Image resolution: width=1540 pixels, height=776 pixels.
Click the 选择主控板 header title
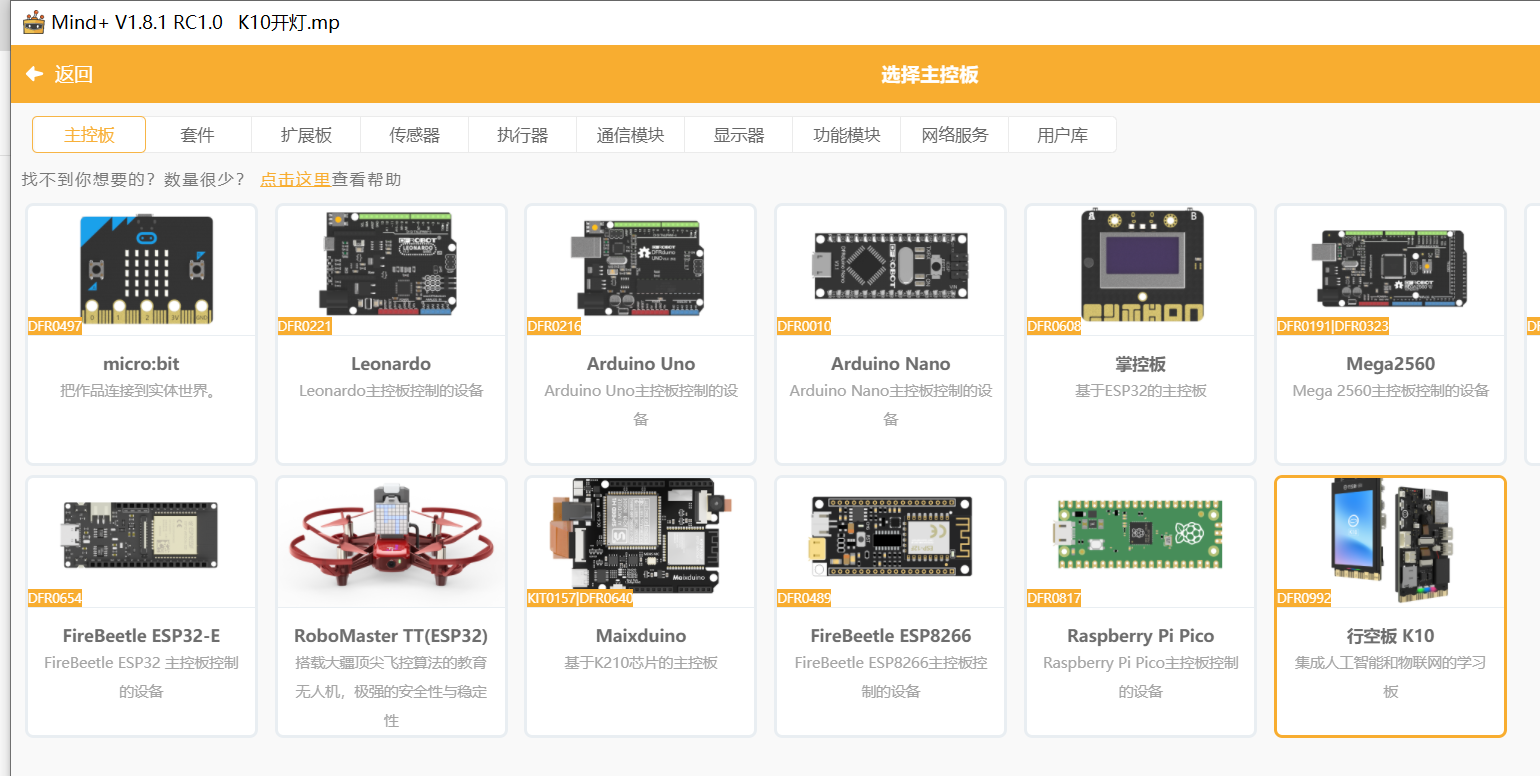[929, 74]
